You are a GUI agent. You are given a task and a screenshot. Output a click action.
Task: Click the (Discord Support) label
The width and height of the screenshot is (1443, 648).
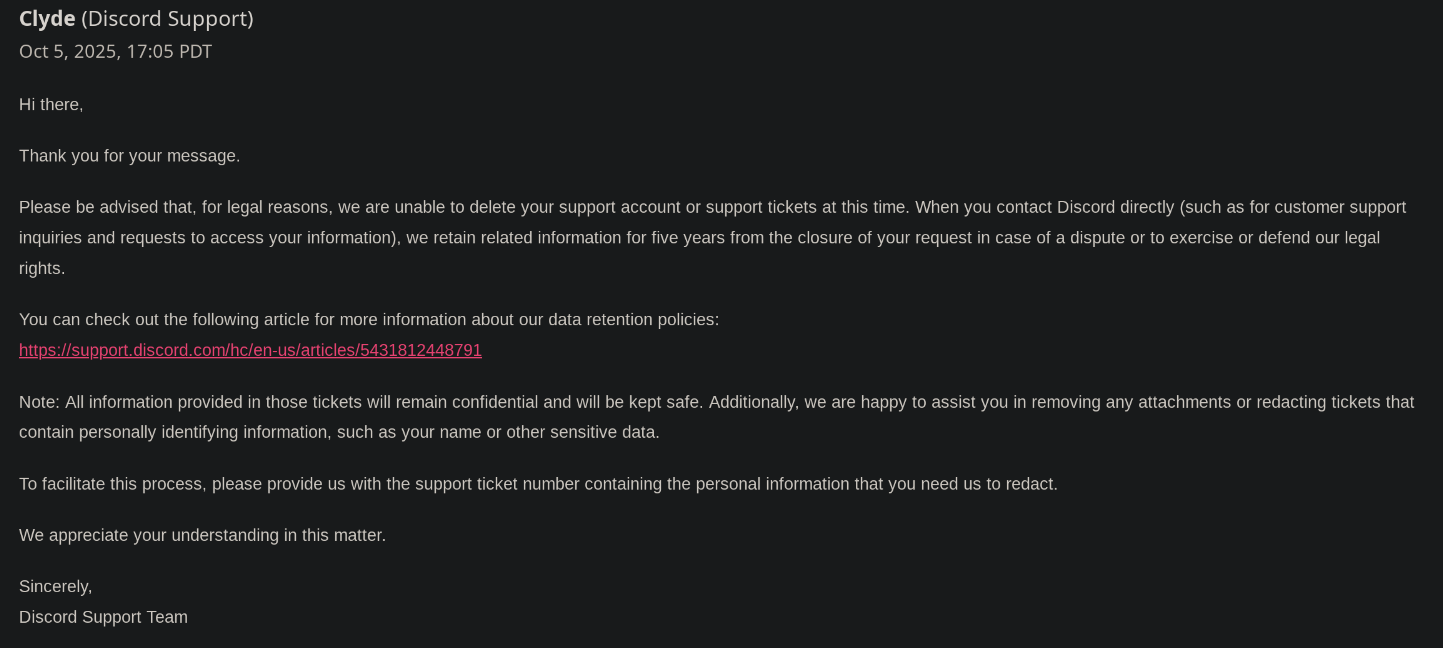coord(167,18)
